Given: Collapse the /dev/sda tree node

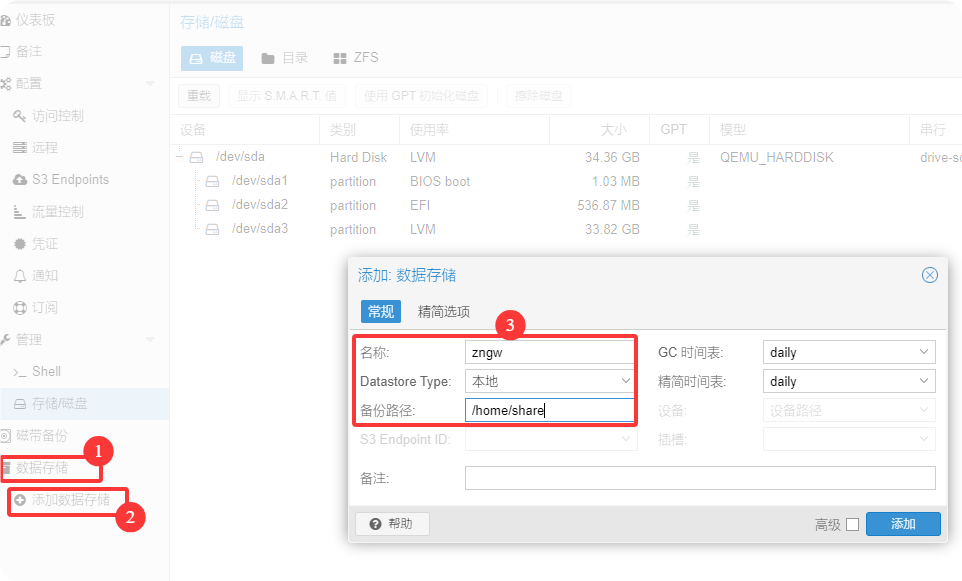Looking at the screenshot, I should 180,157.
